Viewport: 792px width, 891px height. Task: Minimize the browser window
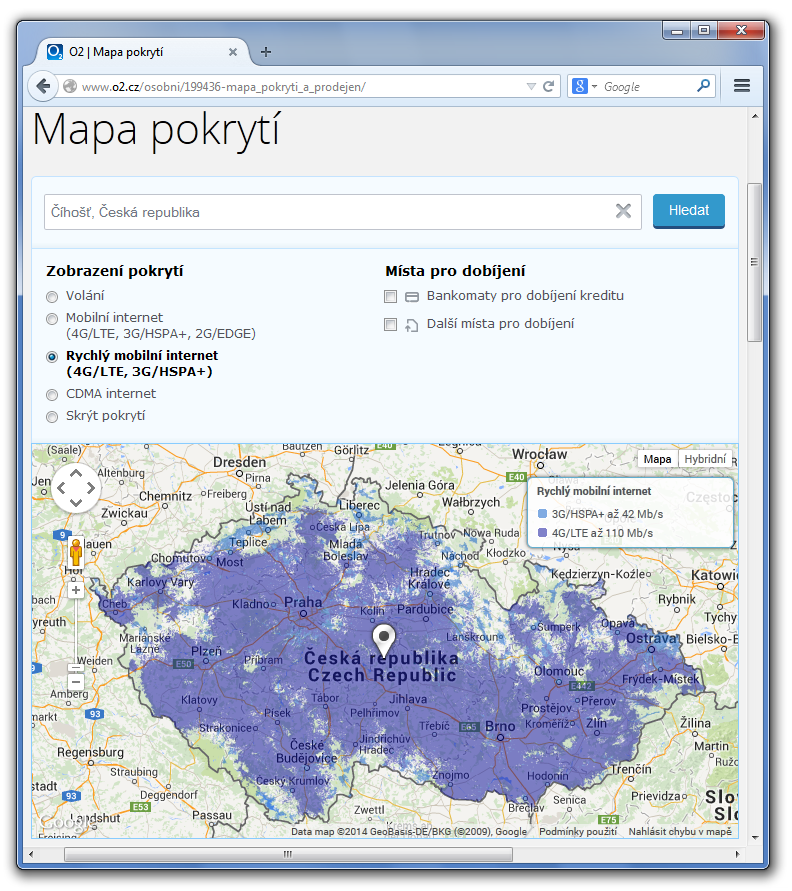tap(677, 31)
